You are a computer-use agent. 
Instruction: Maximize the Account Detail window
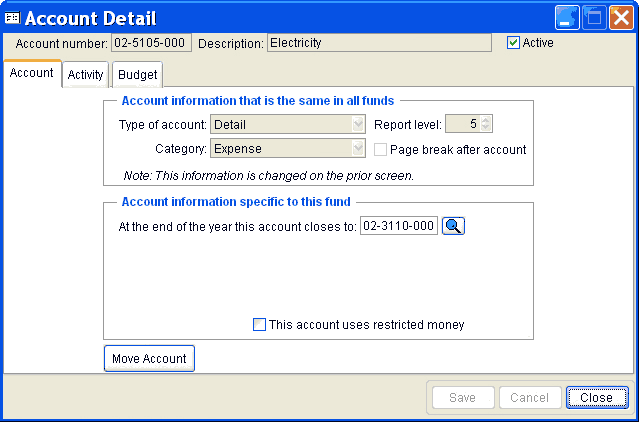pos(594,18)
